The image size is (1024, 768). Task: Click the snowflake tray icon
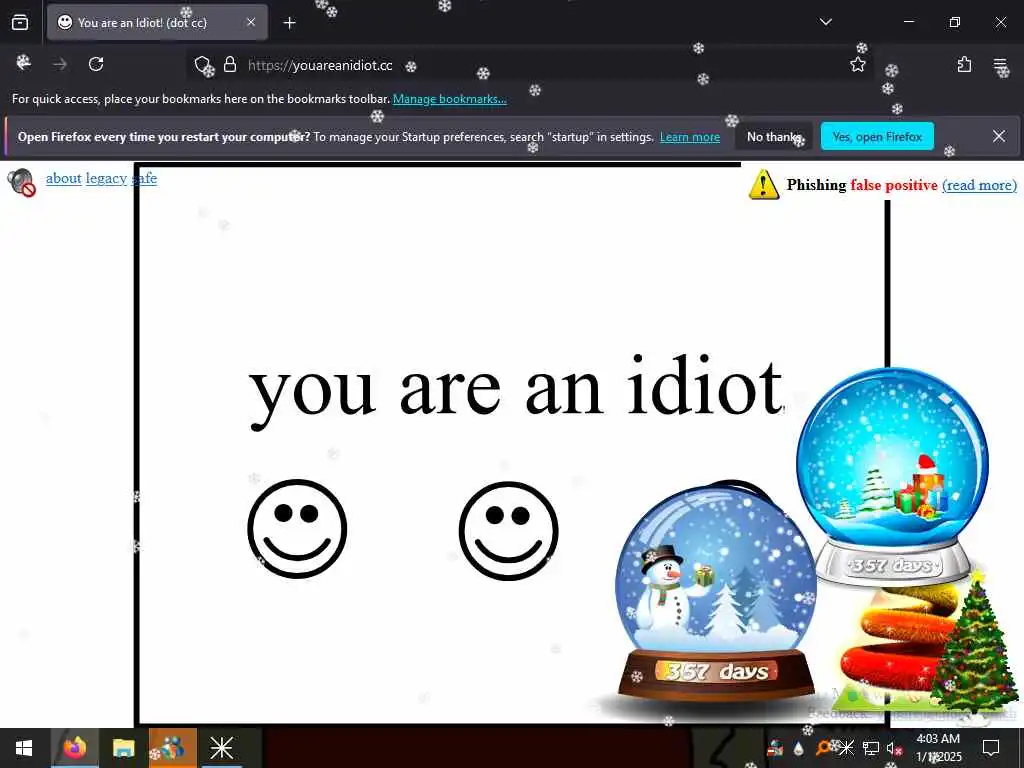pyautogui.click(x=846, y=748)
